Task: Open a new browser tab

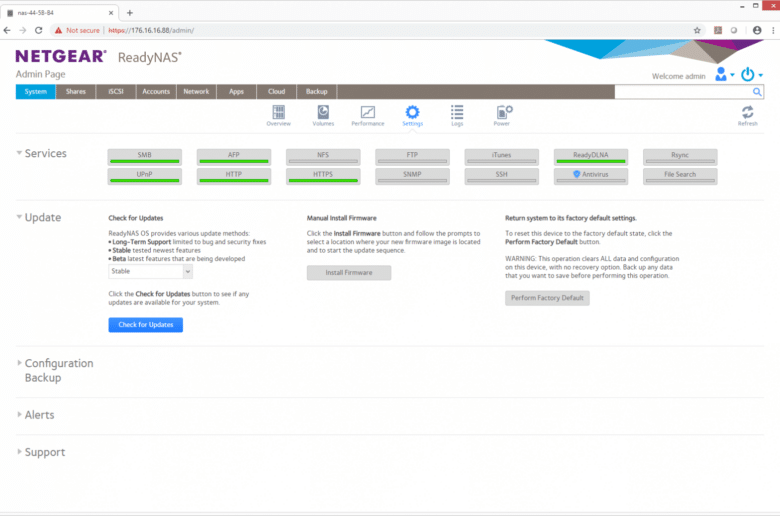Action: 129,13
